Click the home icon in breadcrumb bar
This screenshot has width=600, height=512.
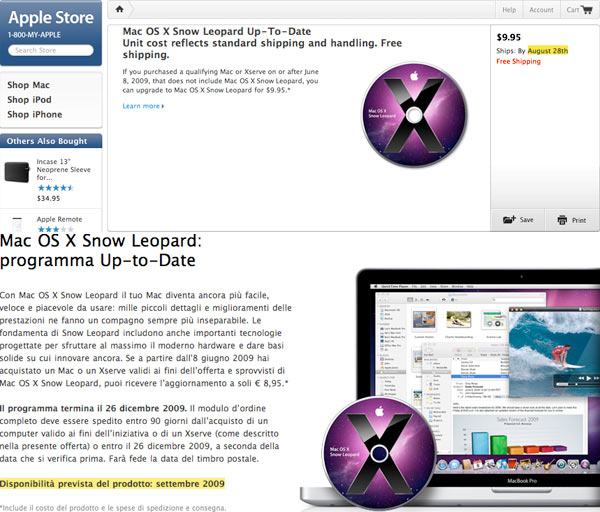click(x=119, y=9)
